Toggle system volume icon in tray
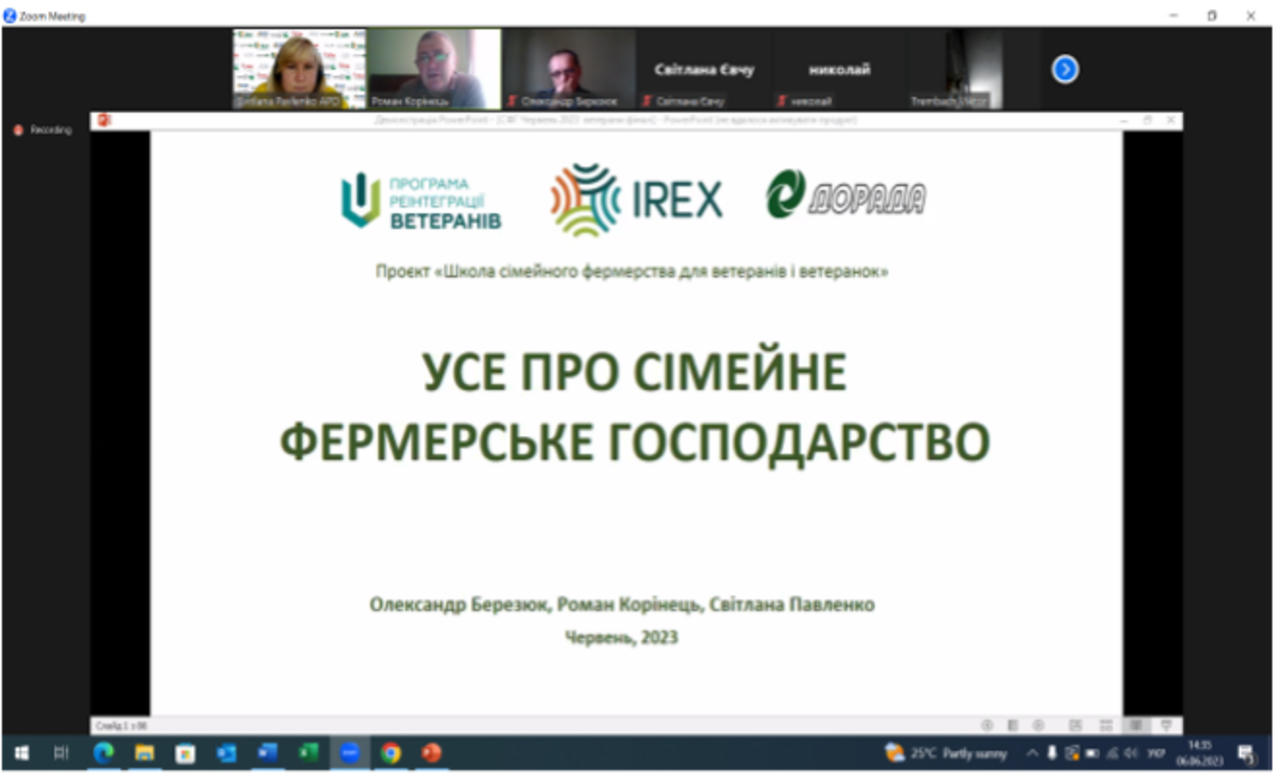 click(1131, 753)
